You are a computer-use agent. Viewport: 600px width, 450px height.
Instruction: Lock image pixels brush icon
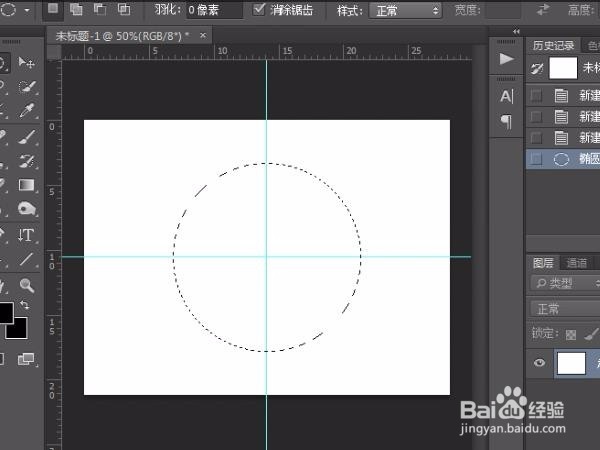click(591, 334)
